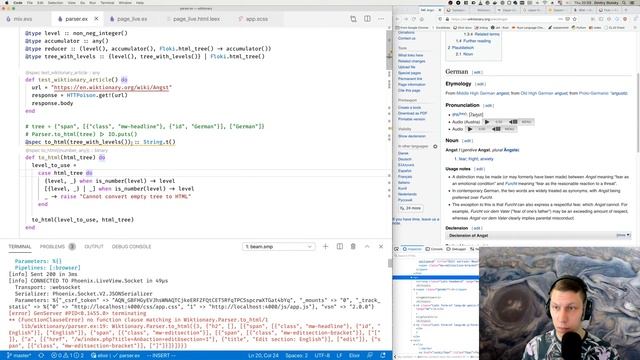Image resolution: width=640 pixels, height=360 pixels.
Task: Click the plural Ängste link
Action: point(511,150)
